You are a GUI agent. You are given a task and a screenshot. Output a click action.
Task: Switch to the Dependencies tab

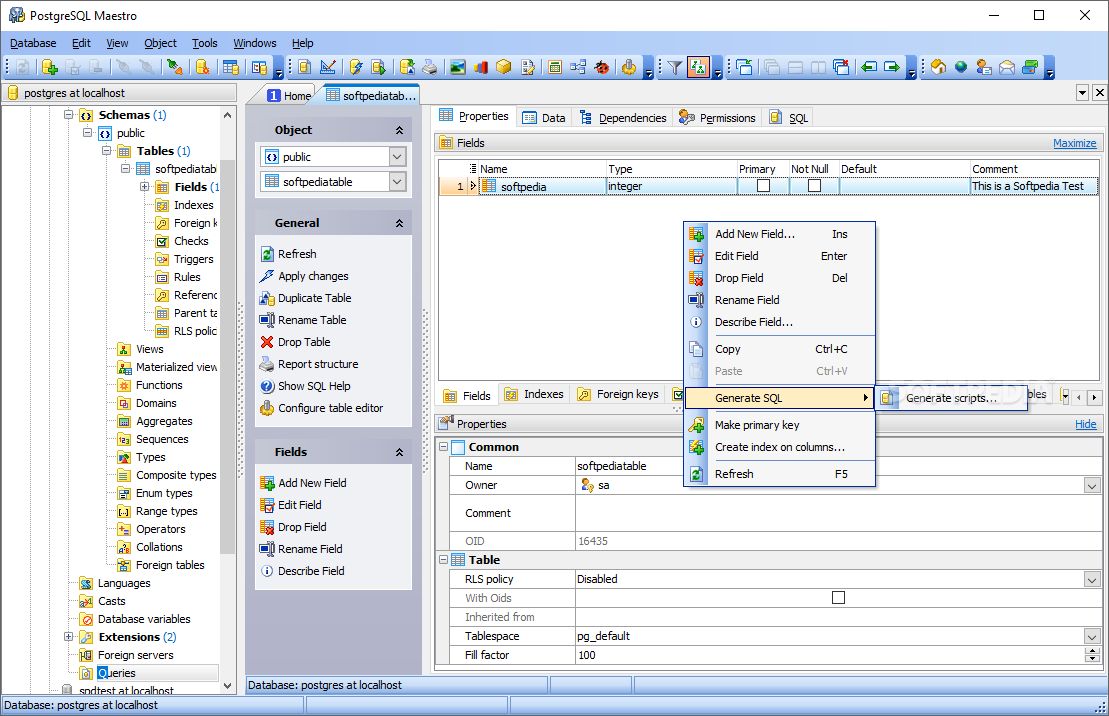(x=623, y=117)
